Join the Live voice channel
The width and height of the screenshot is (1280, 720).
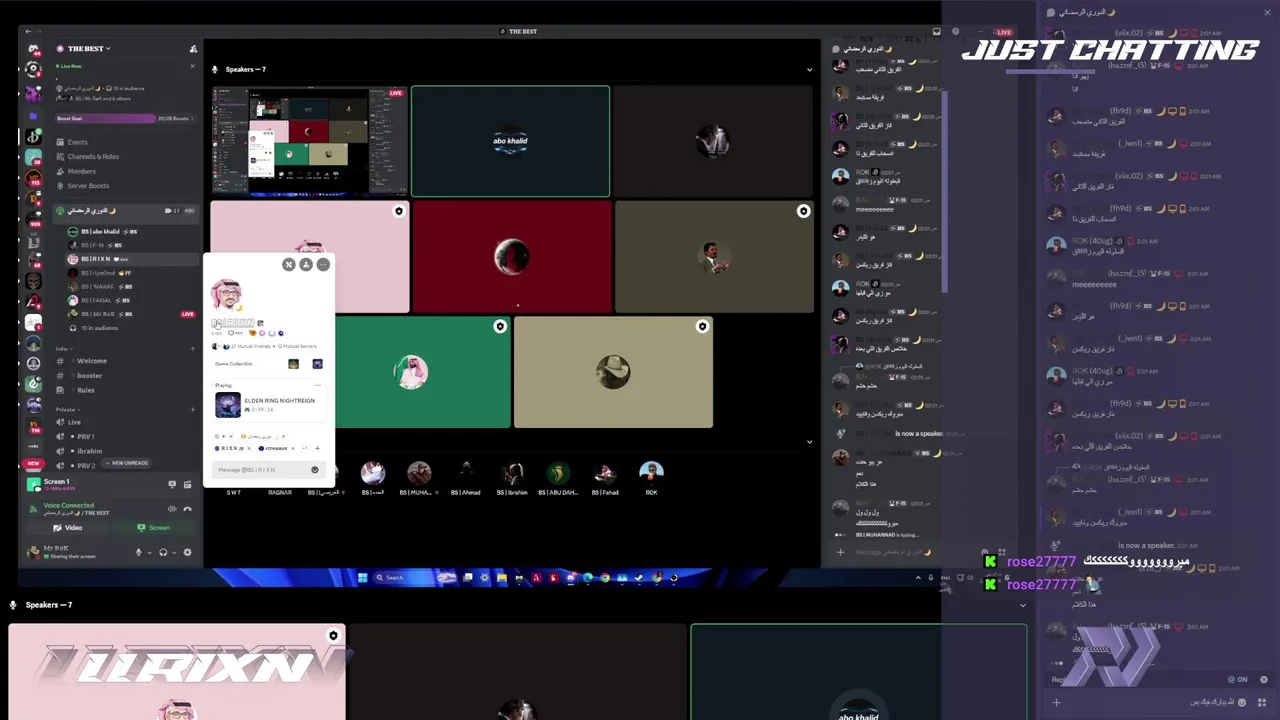(x=74, y=422)
